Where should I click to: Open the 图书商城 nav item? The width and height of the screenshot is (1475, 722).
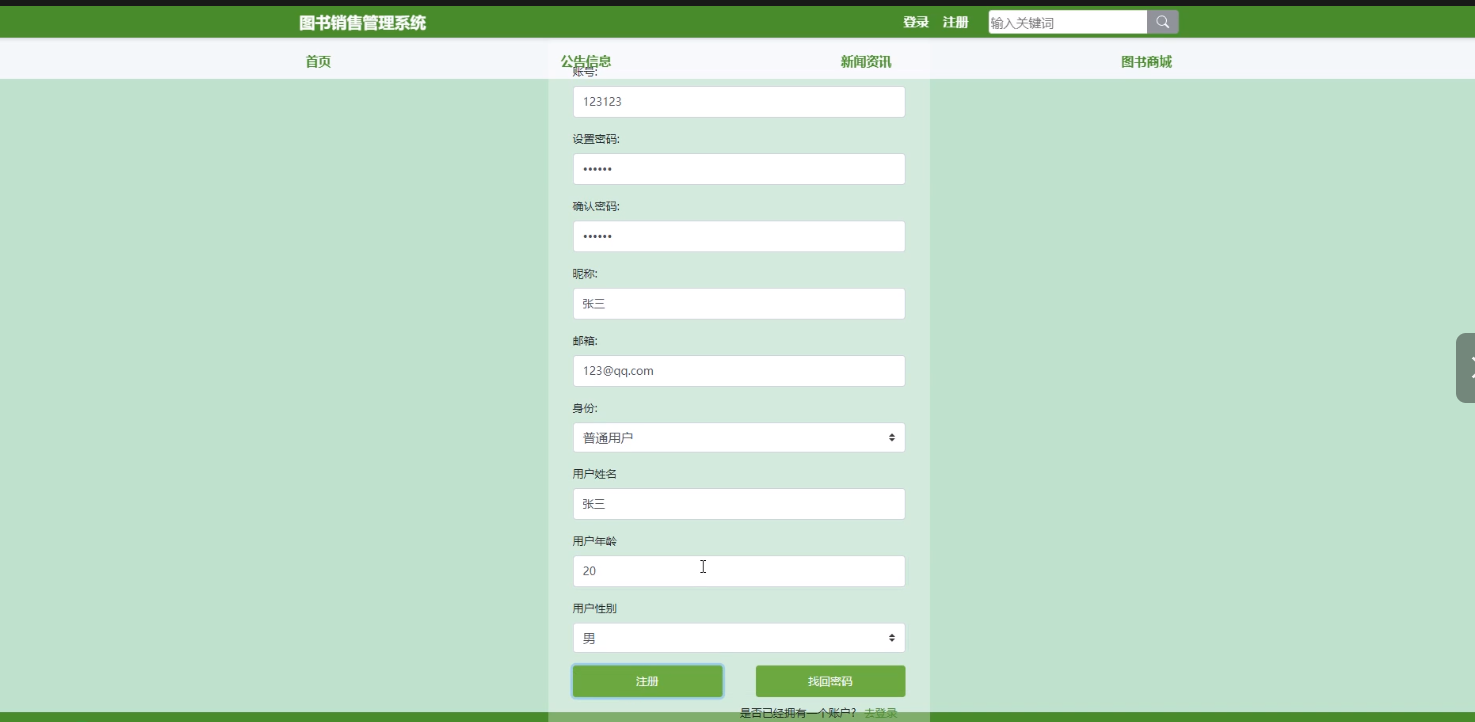[1146, 62]
